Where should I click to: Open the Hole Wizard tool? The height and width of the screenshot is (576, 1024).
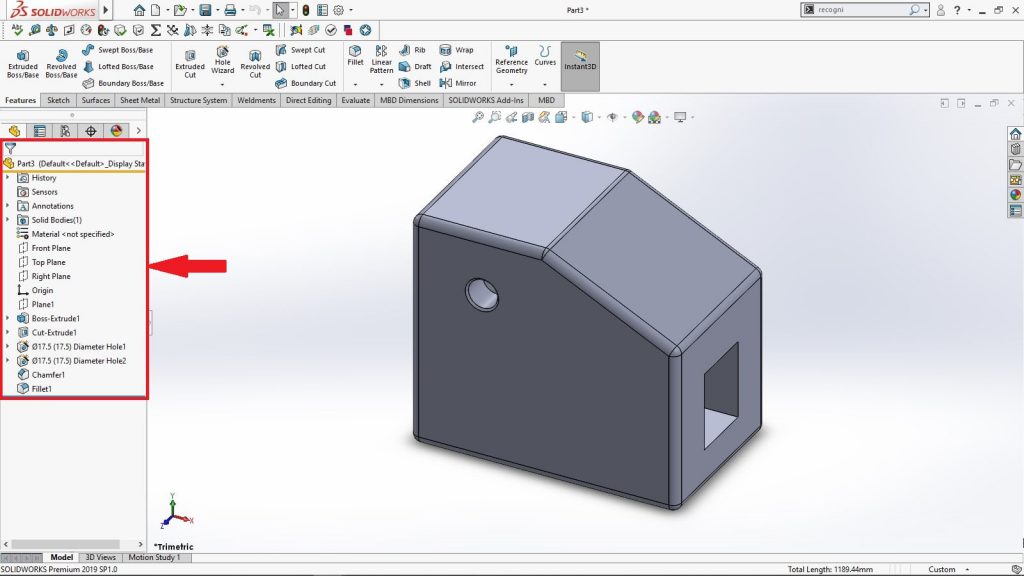pyautogui.click(x=223, y=60)
